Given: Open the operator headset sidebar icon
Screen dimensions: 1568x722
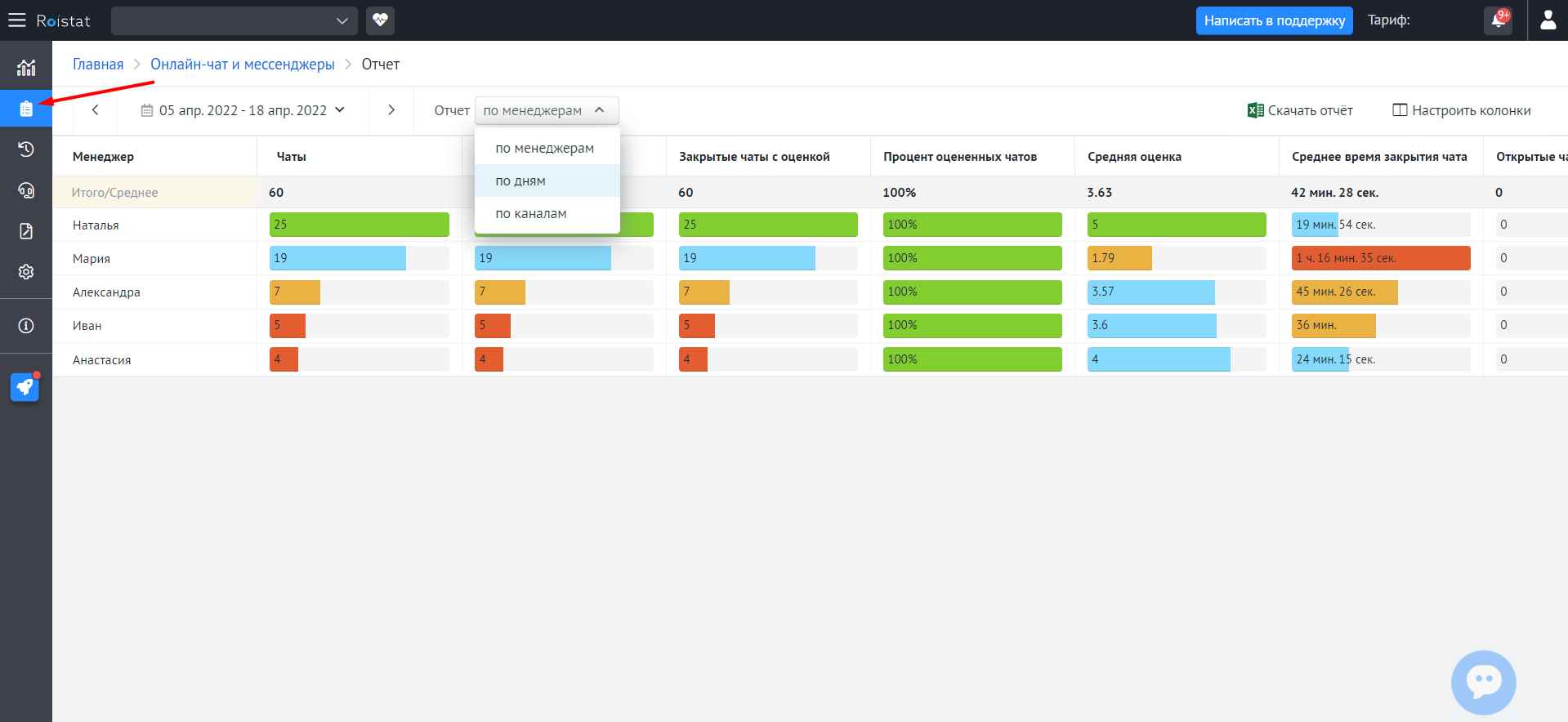Looking at the screenshot, I should pyautogui.click(x=26, y=190).
